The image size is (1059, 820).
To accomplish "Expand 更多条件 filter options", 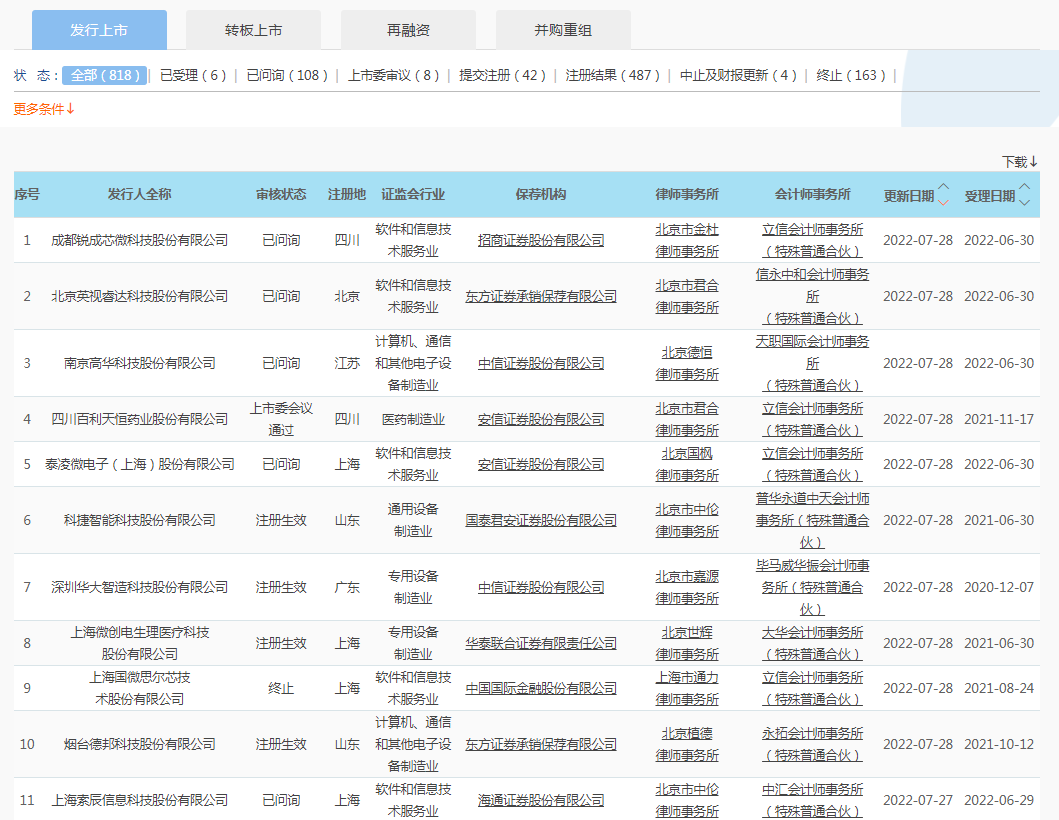I will click(44, 109).
